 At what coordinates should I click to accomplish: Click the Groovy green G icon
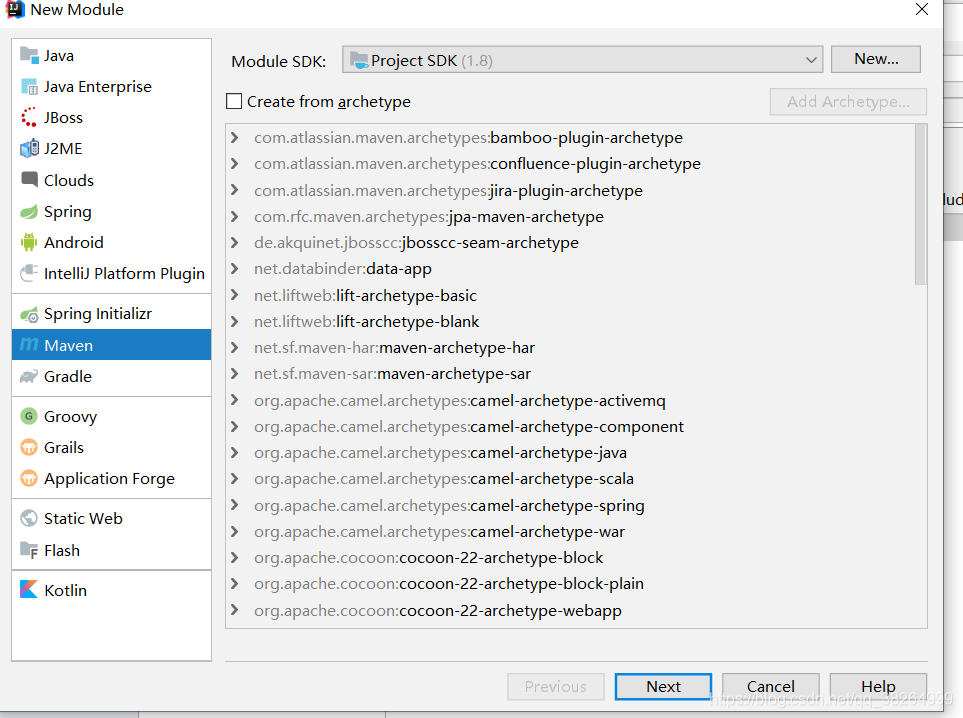coord(29,416)
